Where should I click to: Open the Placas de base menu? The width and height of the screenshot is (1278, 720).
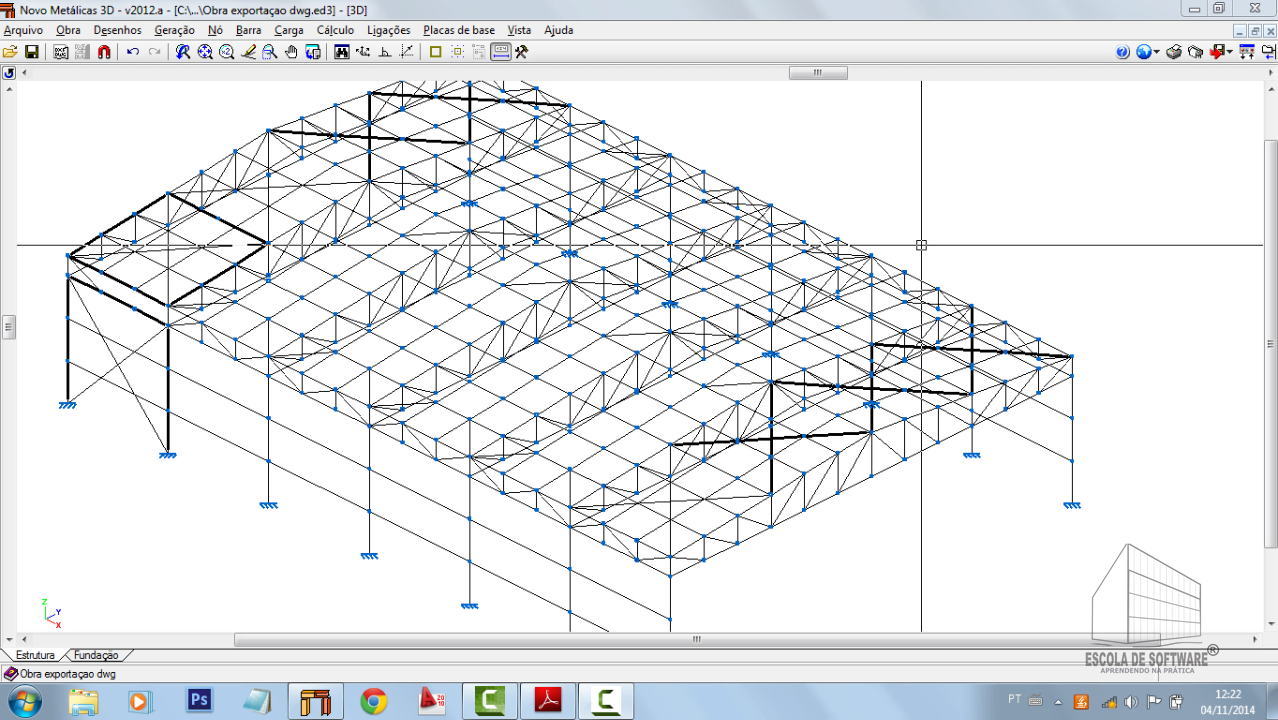point(458,30)
